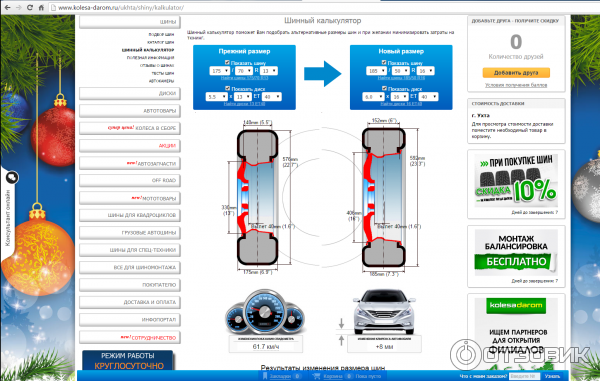Click the browser home icon
600x381 pixels.
[x=41, y=7]
